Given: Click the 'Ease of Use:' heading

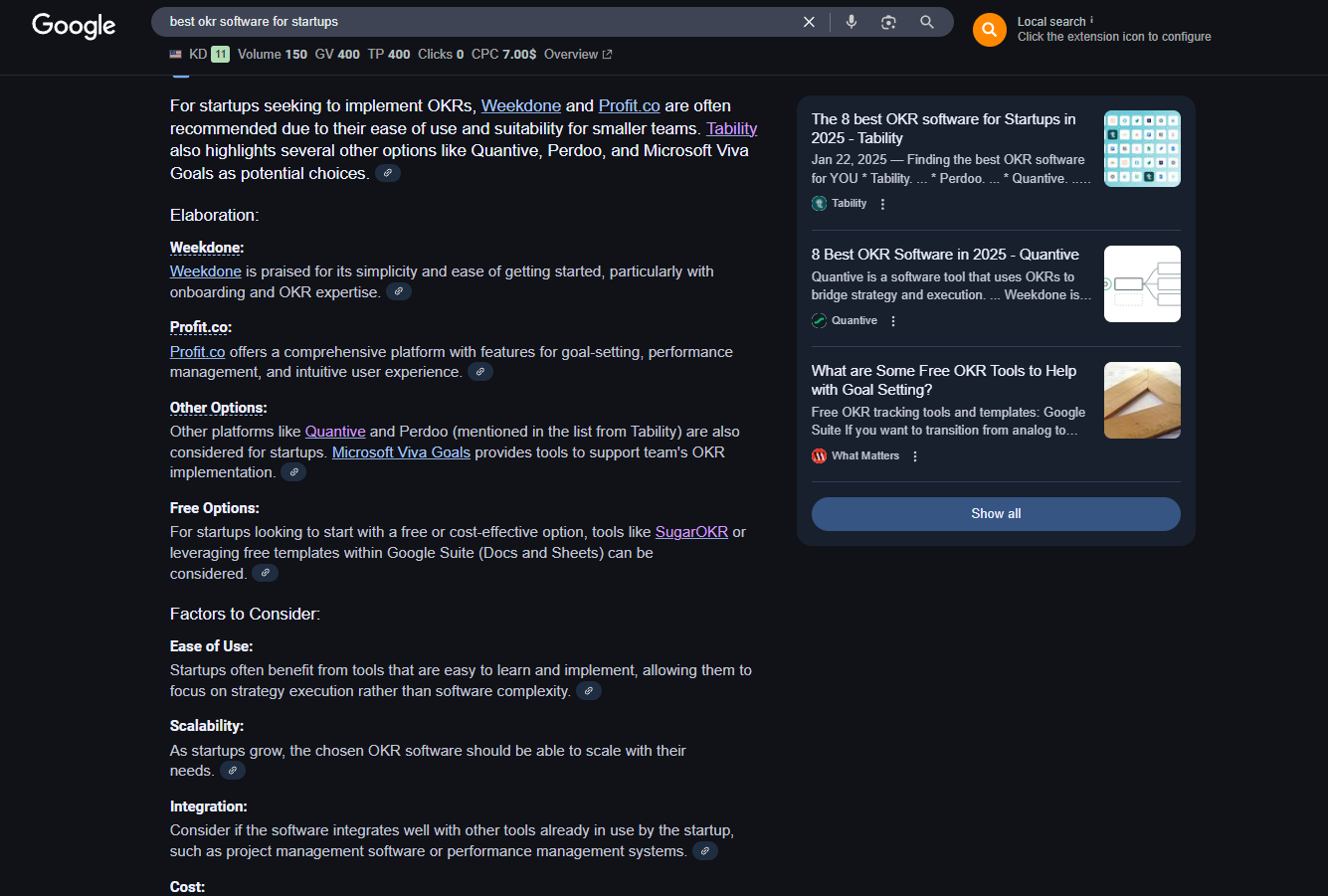Looking at the screenshot, I should (212, 646).
